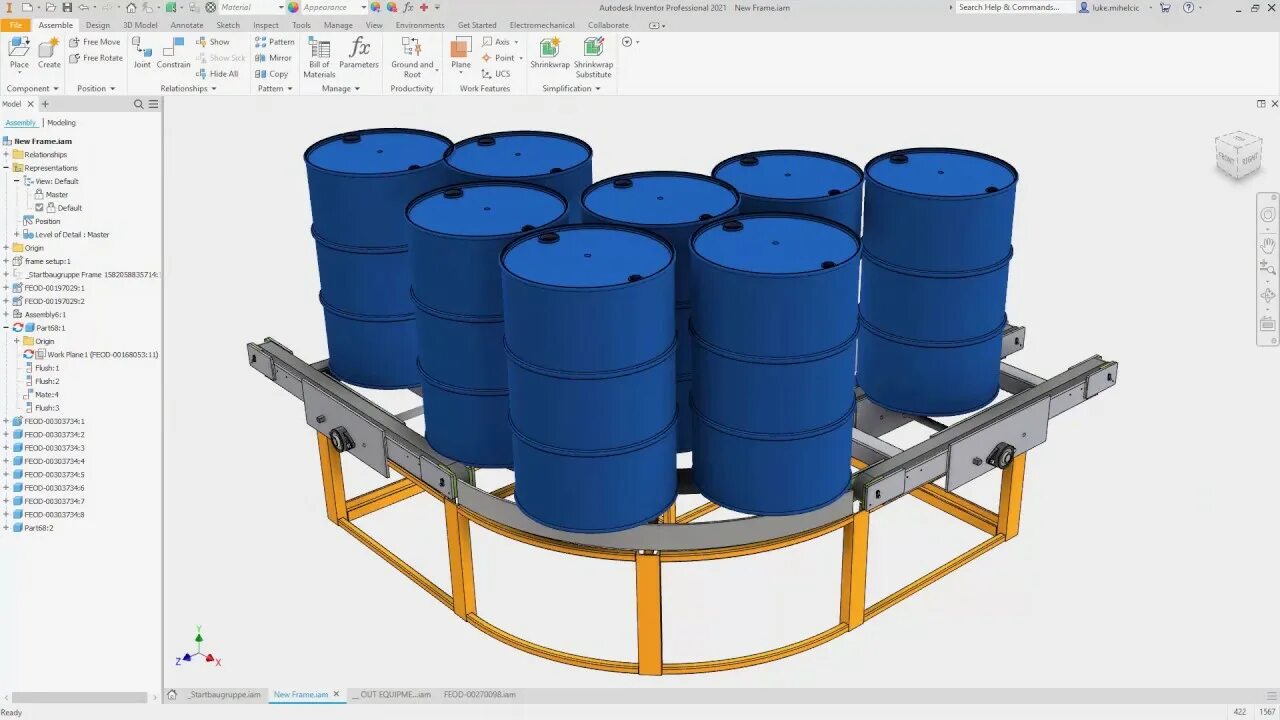This screenshot has height=720, width=1280.
Task: Close the New Frame.iam document tab
Action: [x=336, y=694]
